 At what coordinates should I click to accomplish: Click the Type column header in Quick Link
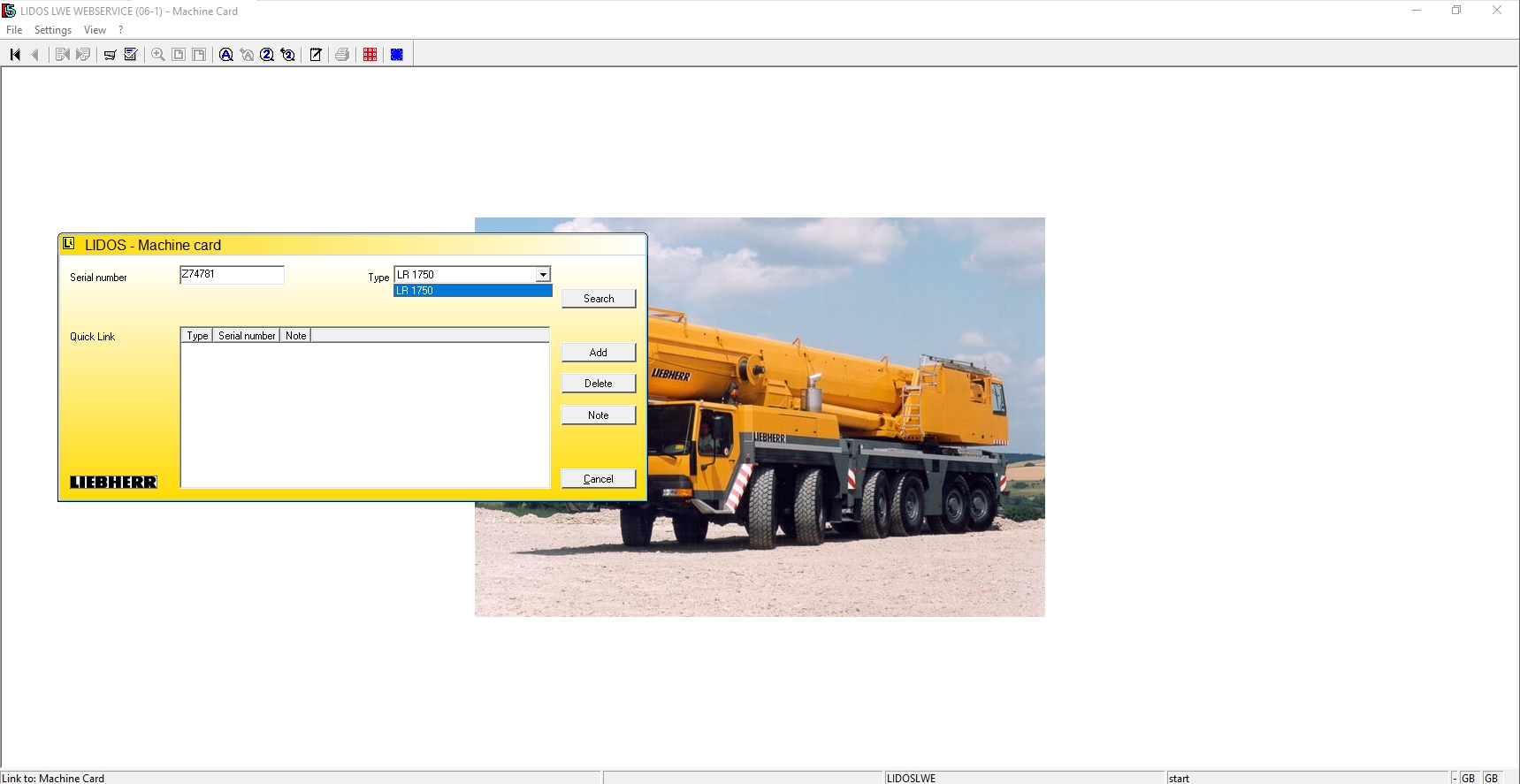[x=197, y=336]
